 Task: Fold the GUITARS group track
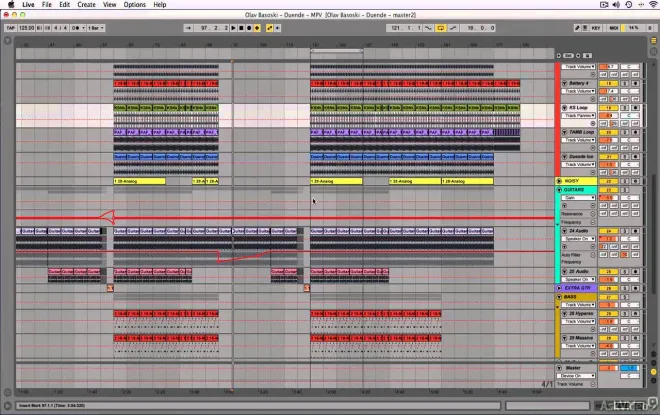tap(559, 190)
